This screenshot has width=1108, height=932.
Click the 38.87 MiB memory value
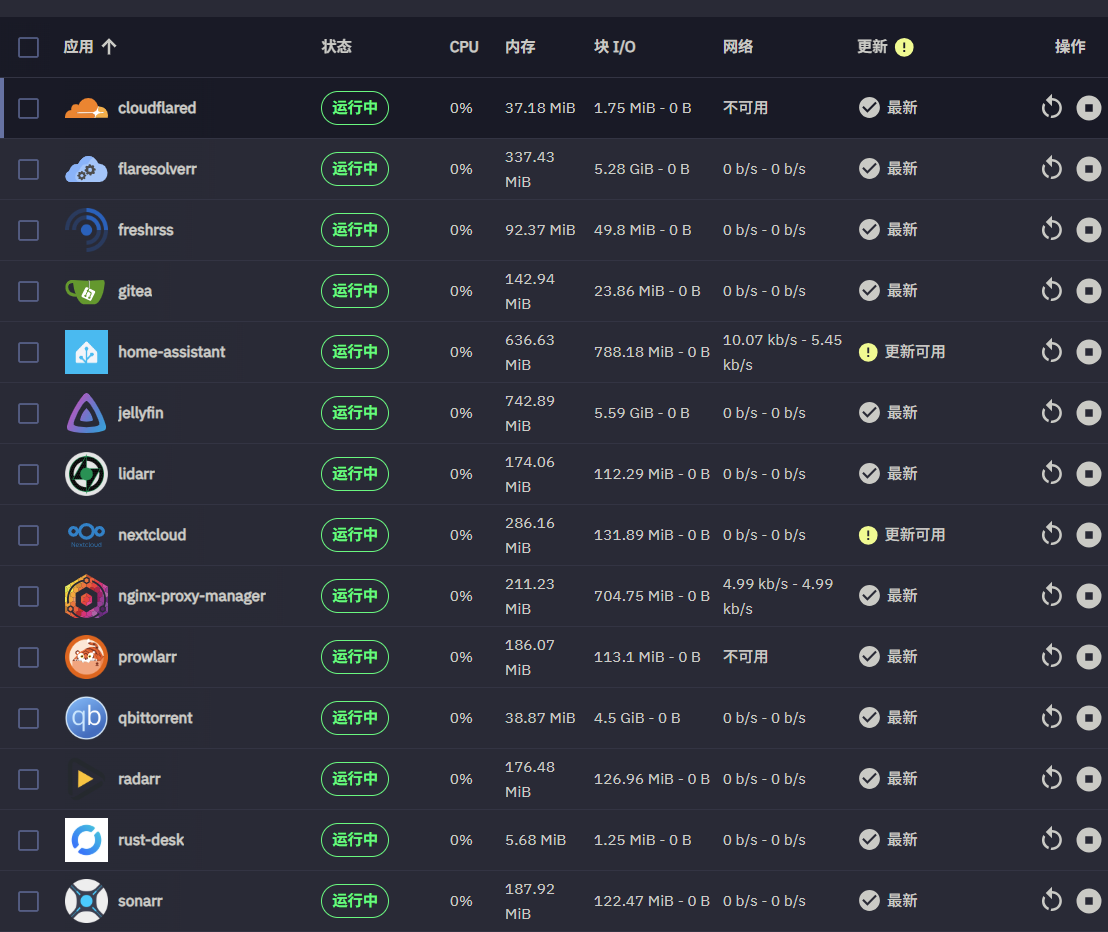pyautogui.click(x=540, y=718)
